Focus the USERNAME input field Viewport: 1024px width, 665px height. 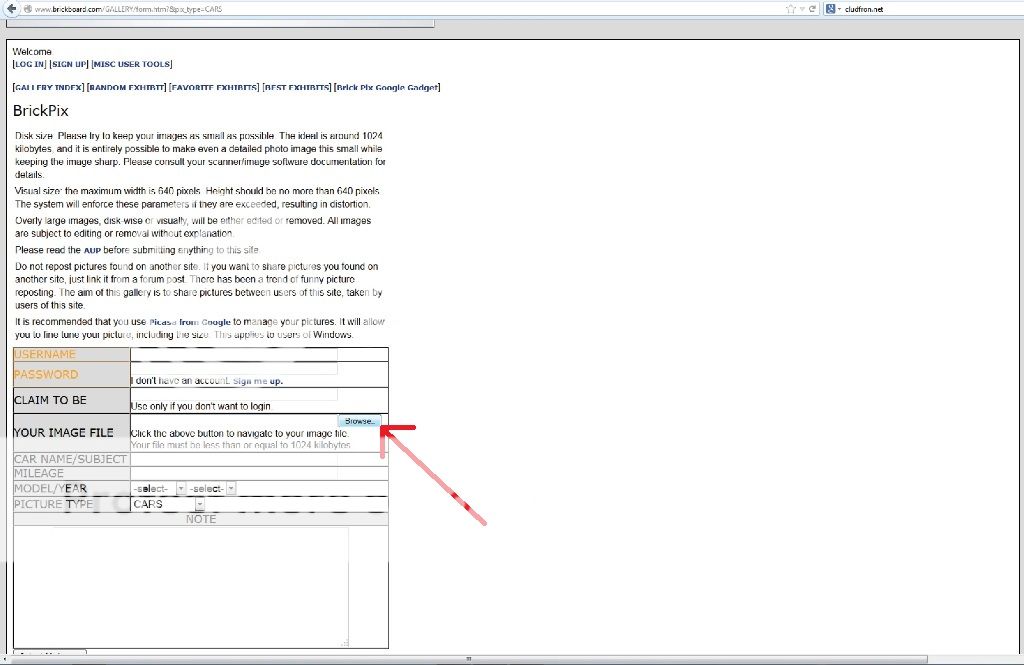click(x=234, y=354)
